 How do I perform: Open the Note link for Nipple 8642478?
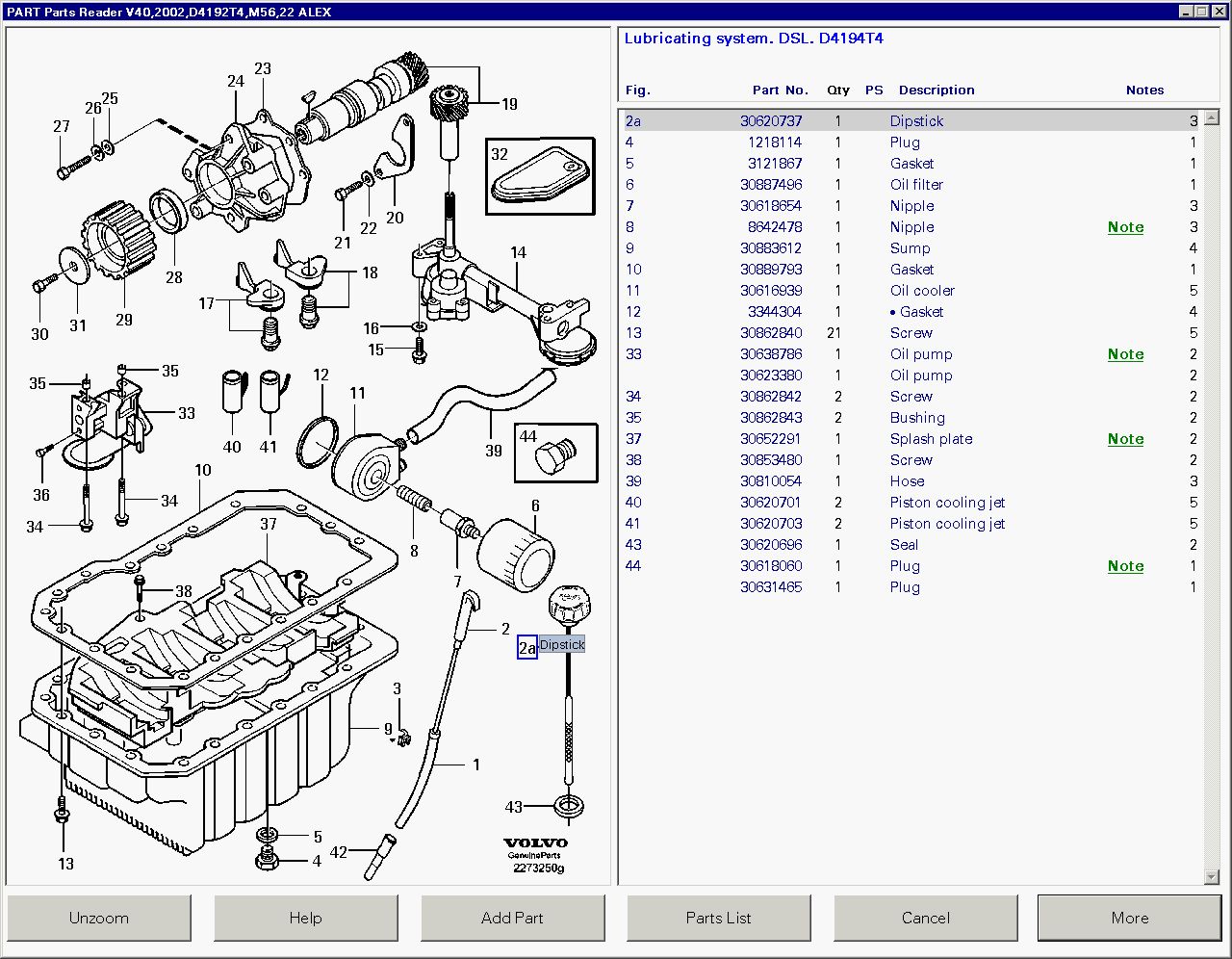coord(1126,227)
